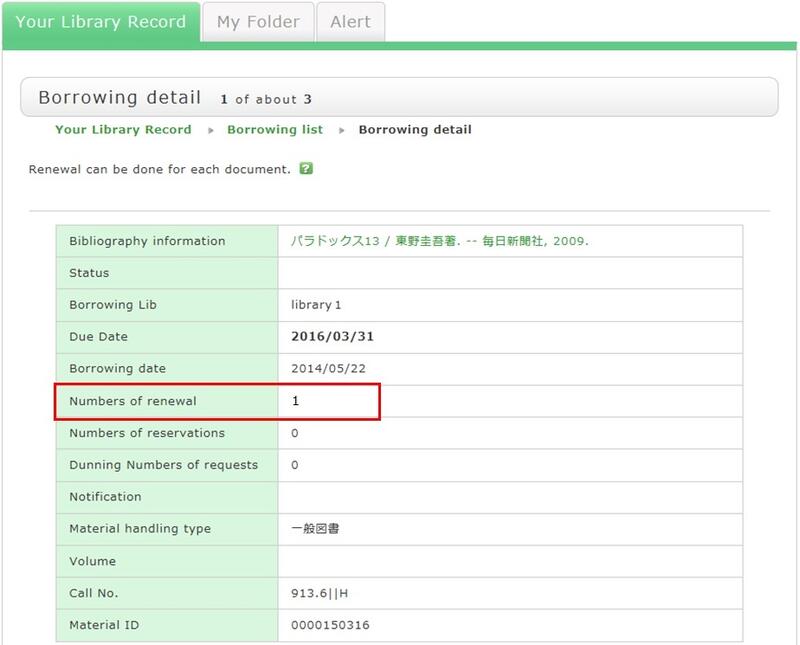Viewport: 800px width, 645px height.
Task: Click the Borrowing Lib library 1 value
Action: click(316, 305)
